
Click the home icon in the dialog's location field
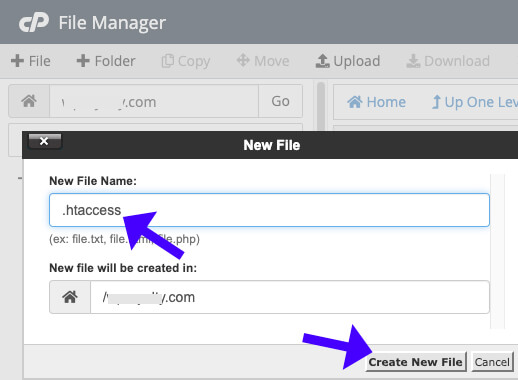pos(70,297)
